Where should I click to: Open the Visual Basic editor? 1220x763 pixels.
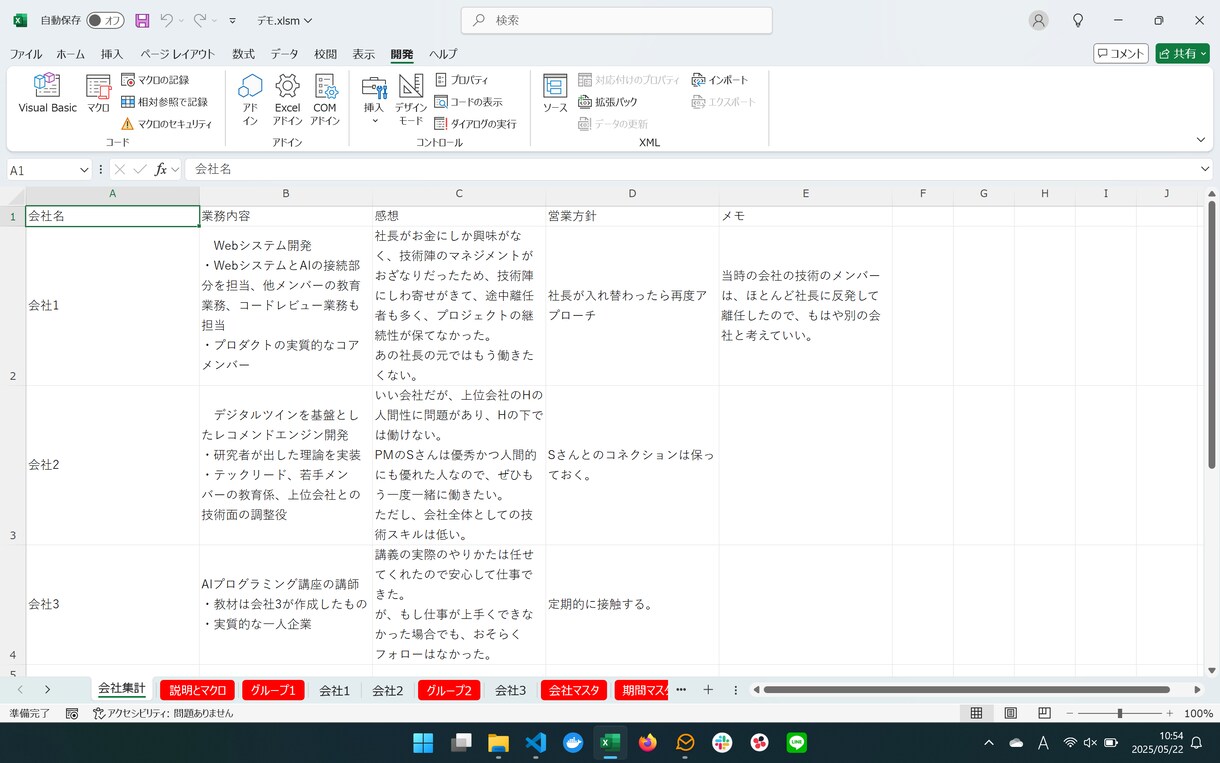pos(47,93)
